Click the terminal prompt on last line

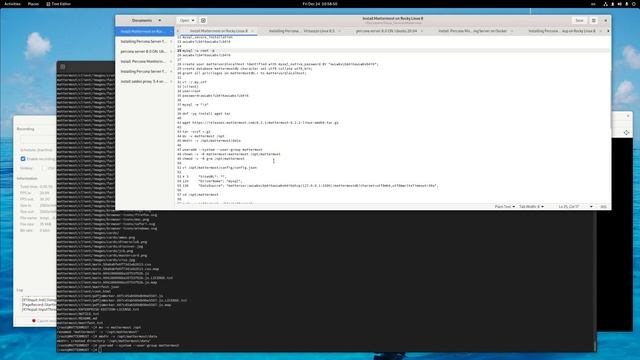pos(79,350)
